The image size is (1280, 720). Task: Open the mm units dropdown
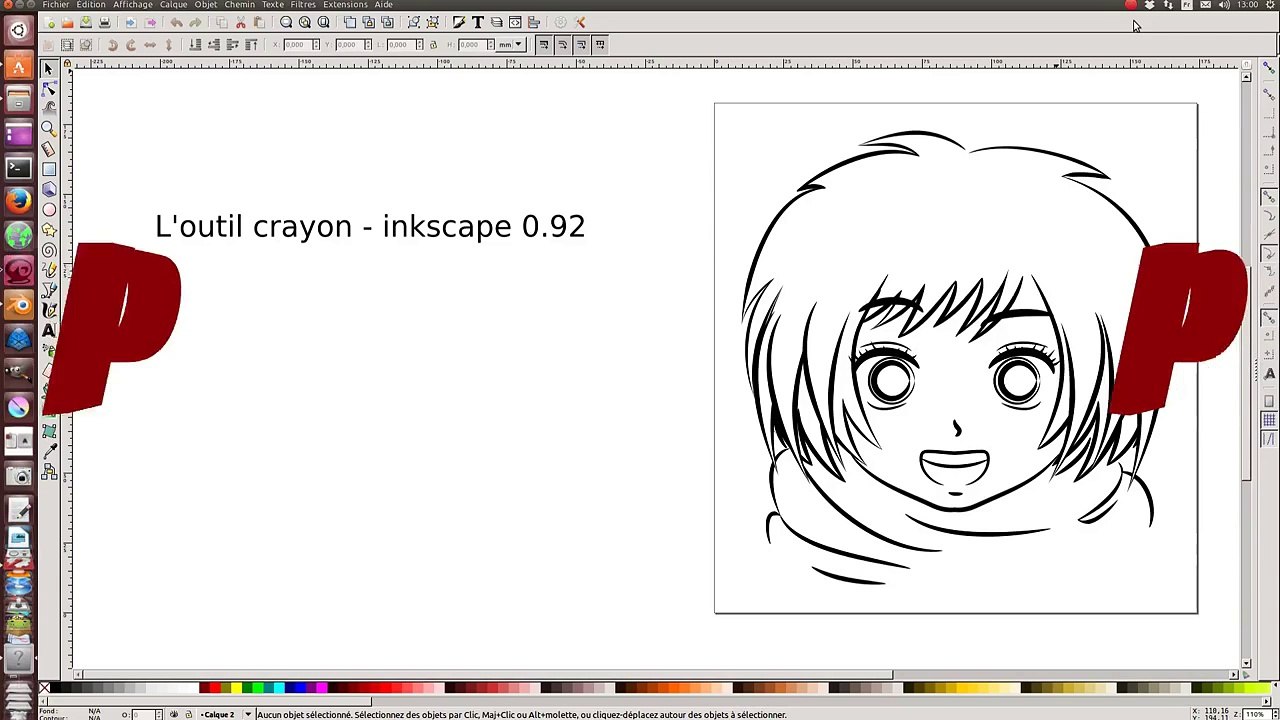512,44
